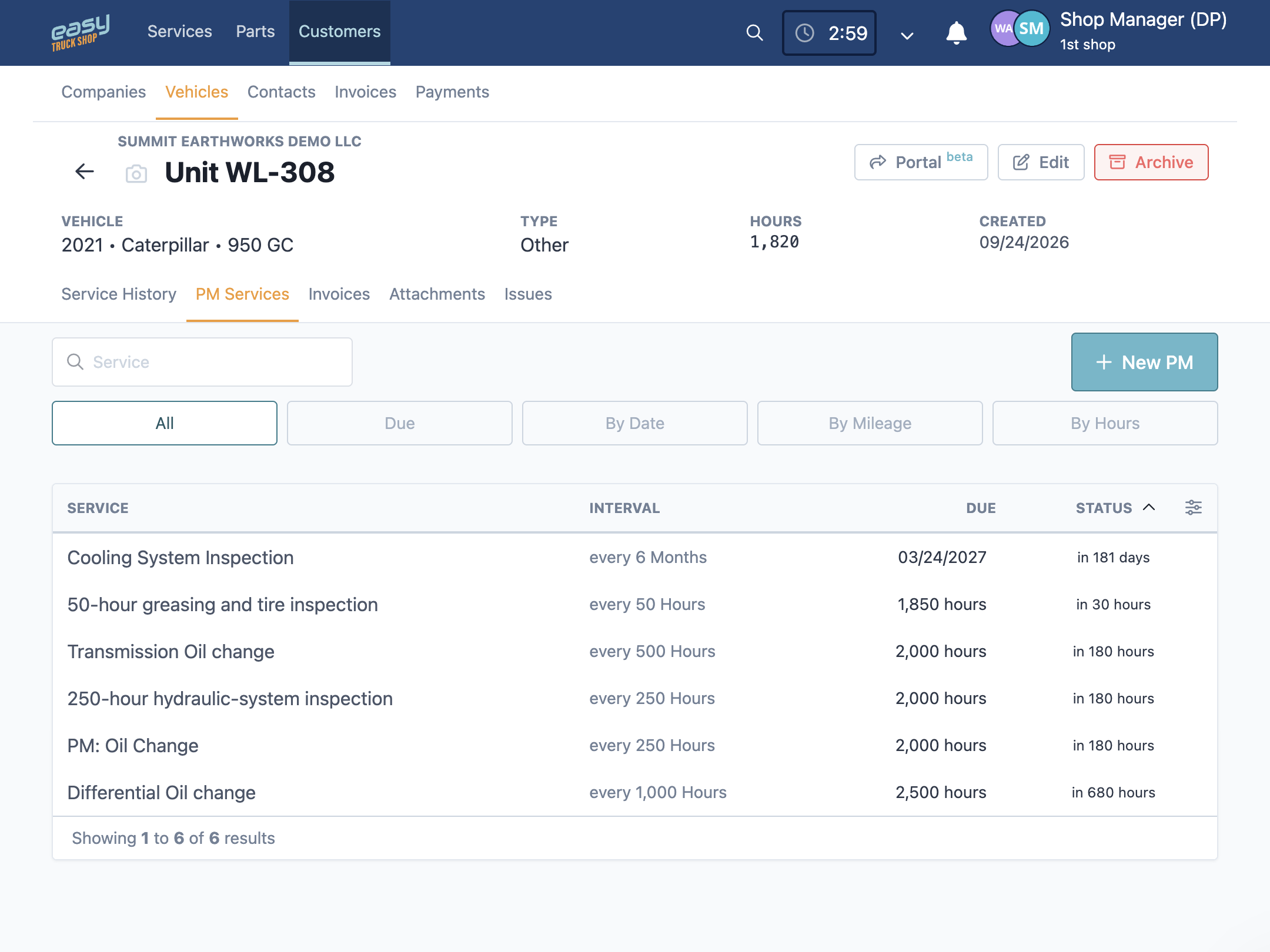Select the By Mileage filter option
Viewport: 1270px width, 952px height.
pos(870,423)
